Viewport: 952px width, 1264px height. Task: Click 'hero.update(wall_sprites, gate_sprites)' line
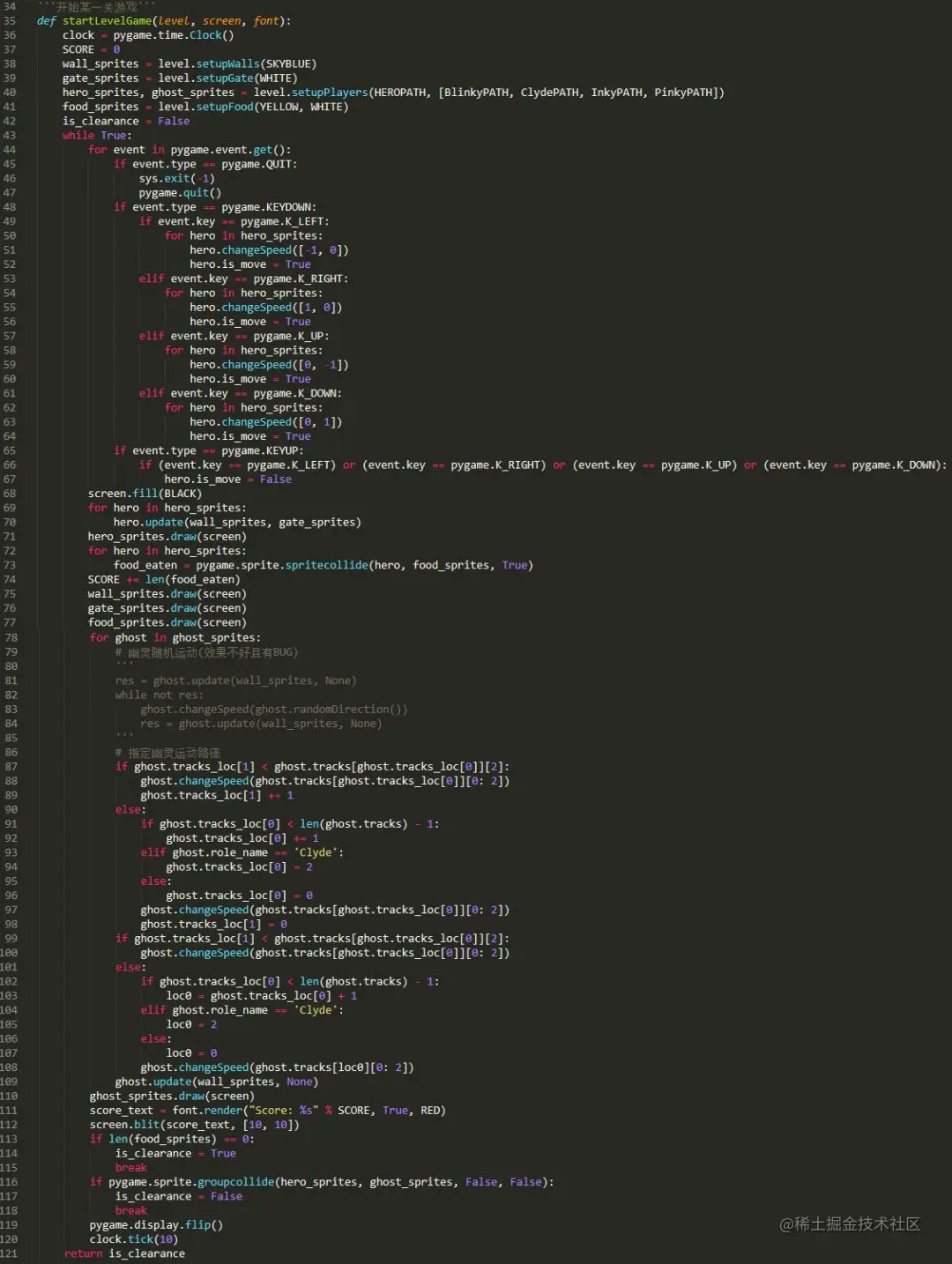[x=237, y=523]
